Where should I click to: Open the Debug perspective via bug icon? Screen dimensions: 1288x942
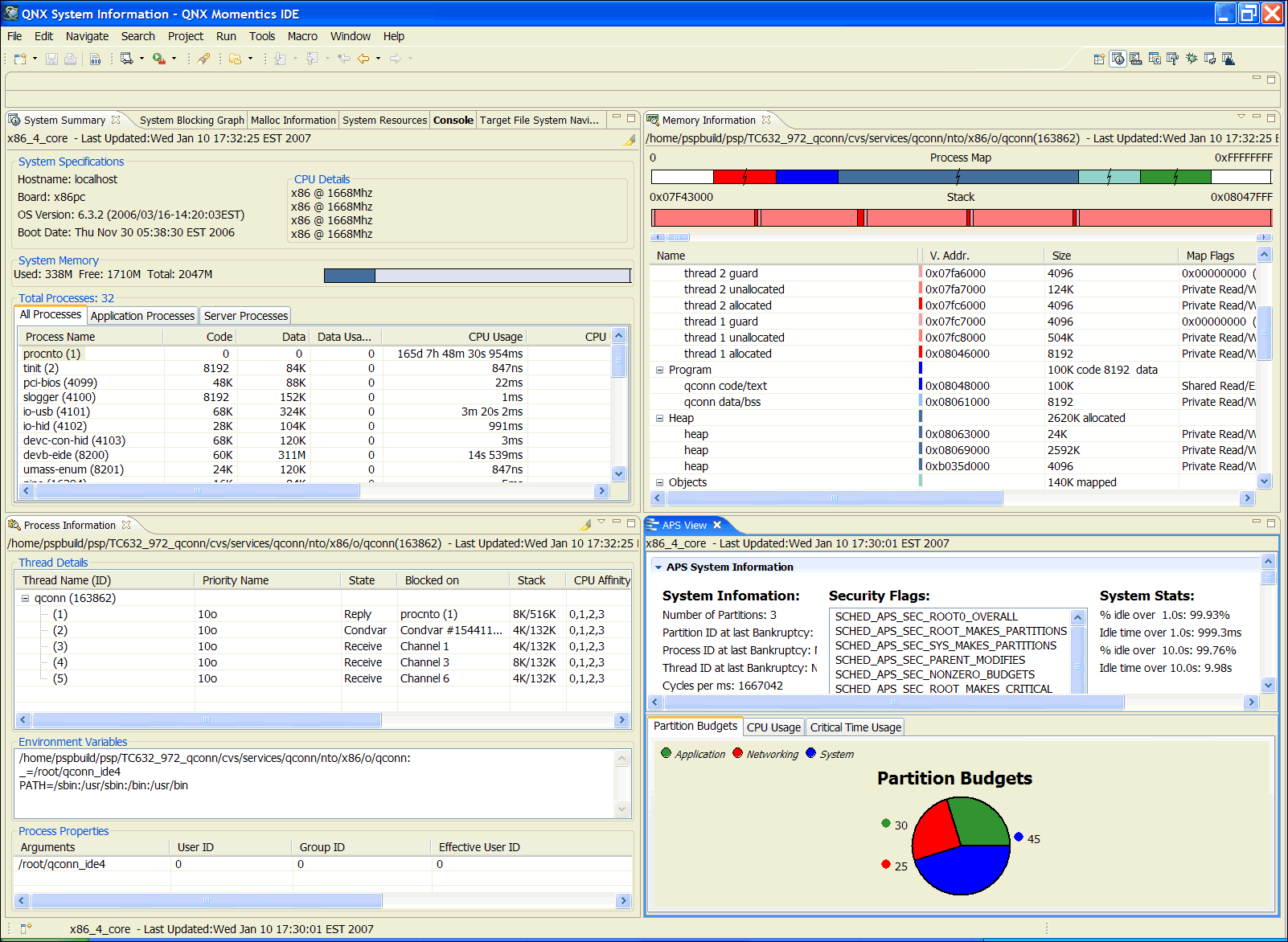(1192, 59)
